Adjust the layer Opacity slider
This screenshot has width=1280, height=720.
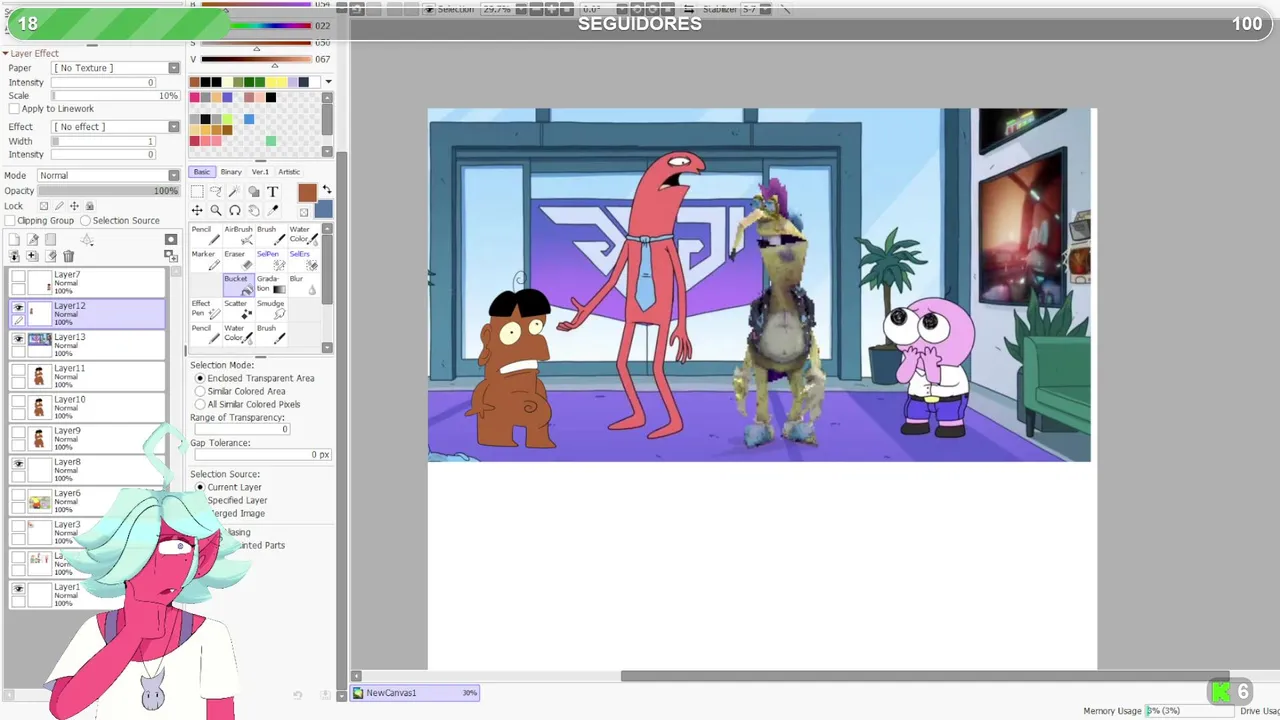pos(109,191)
